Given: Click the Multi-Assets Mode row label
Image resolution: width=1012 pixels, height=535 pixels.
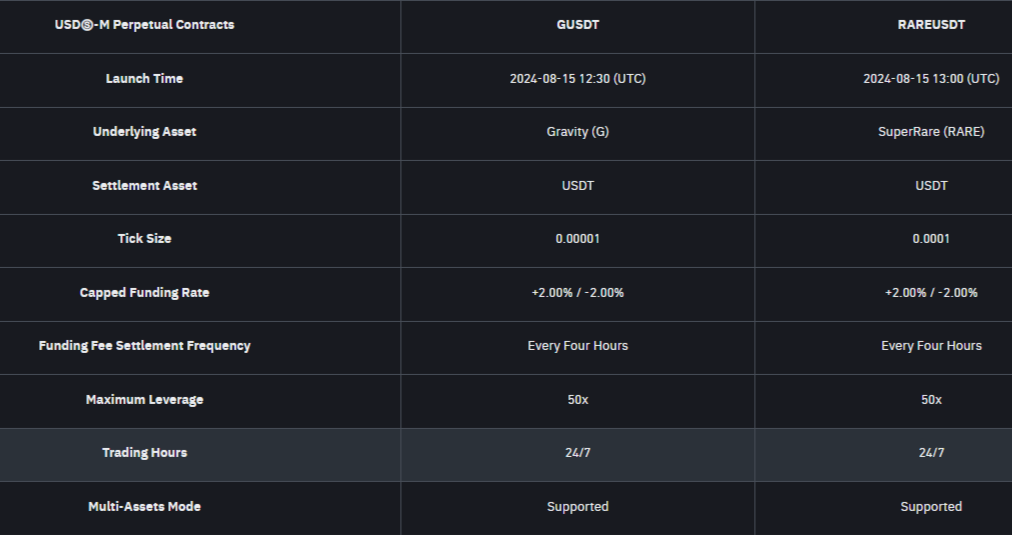Looking at the screenshot, I should click(144, 507).
